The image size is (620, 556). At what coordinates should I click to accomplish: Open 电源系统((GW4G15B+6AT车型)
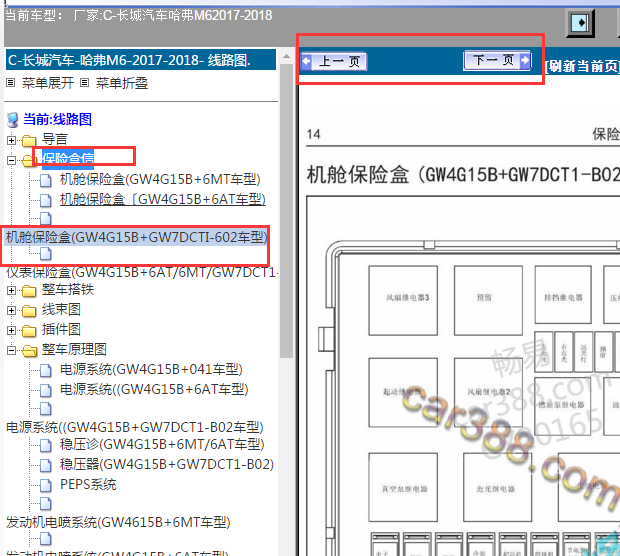[x=154, y=389]
